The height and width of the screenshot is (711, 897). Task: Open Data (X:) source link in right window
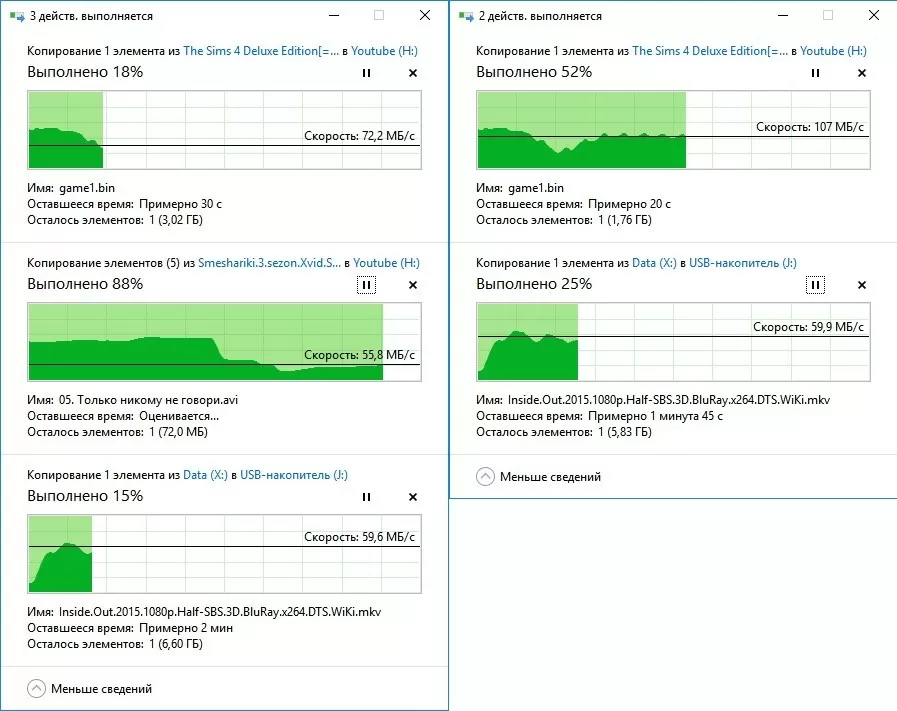(654, 263)
